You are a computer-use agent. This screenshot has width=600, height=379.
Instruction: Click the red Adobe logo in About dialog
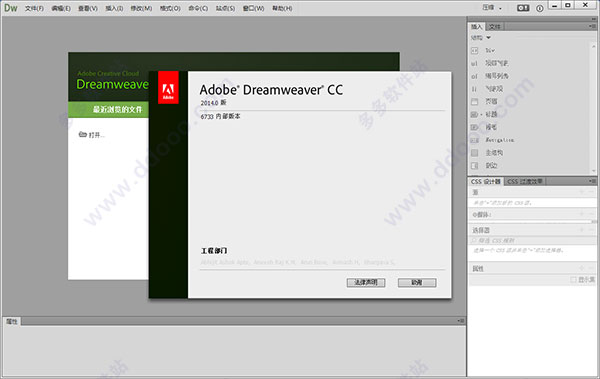168,87
